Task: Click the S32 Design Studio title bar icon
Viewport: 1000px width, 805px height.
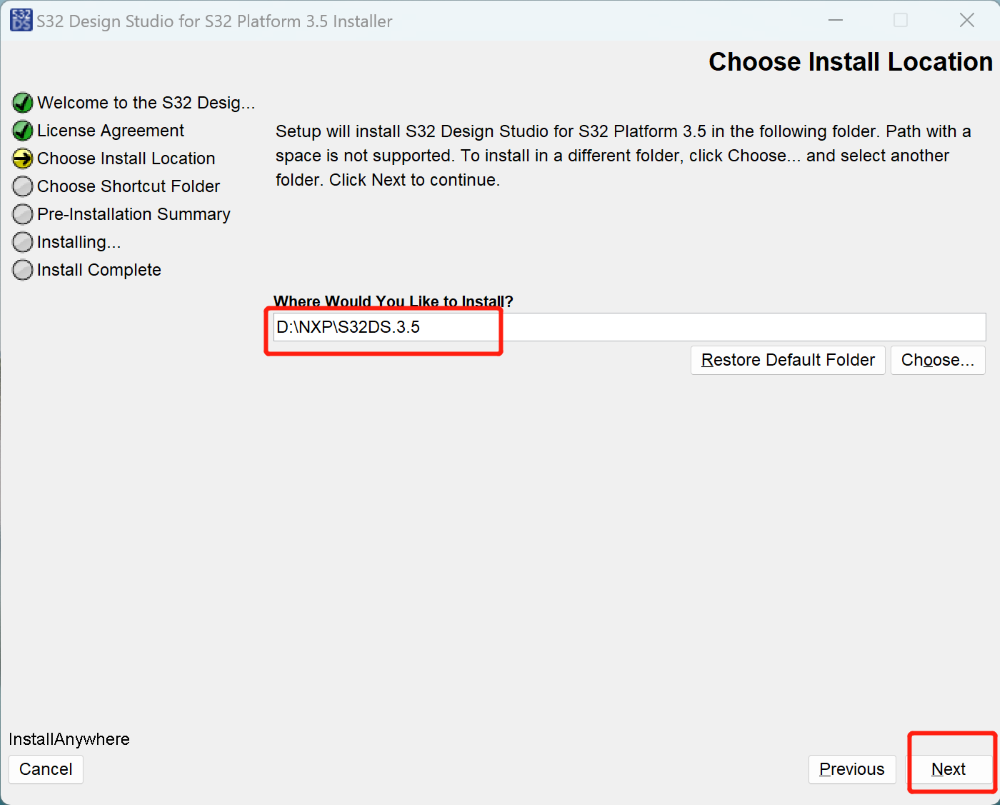Action: pos(21,20)
